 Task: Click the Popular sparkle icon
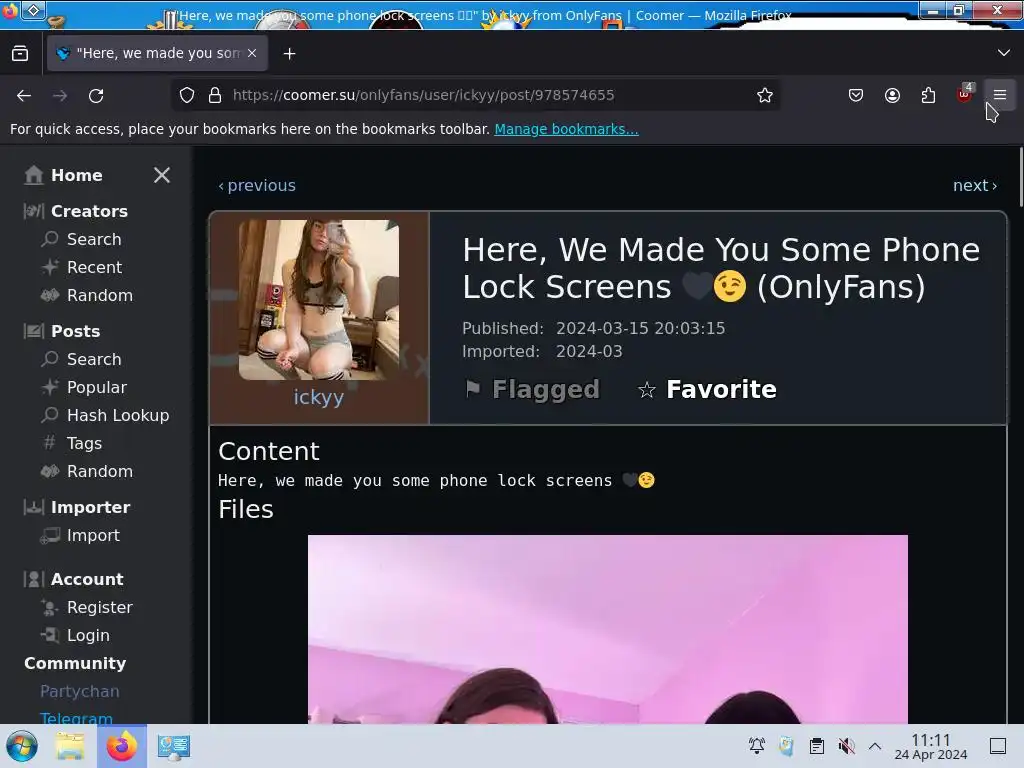click(x=50, y=387)
